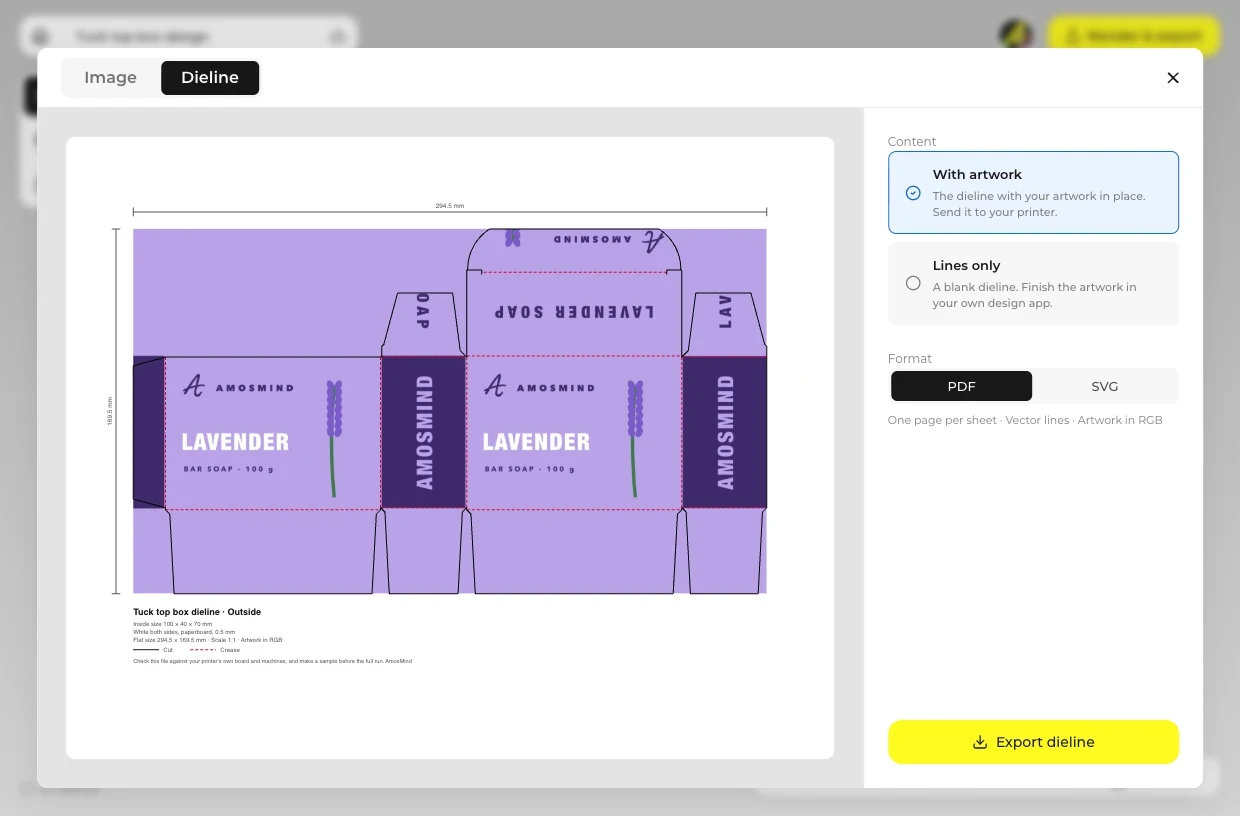Image resolution: width=1240 pixels, height=816 pixels.
Task: Select the Dieline tab
Action: click(210, 78)
